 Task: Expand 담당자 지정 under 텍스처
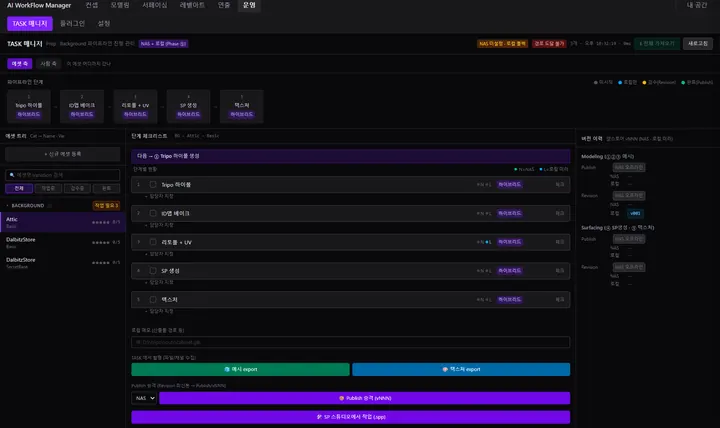(159, 311)
